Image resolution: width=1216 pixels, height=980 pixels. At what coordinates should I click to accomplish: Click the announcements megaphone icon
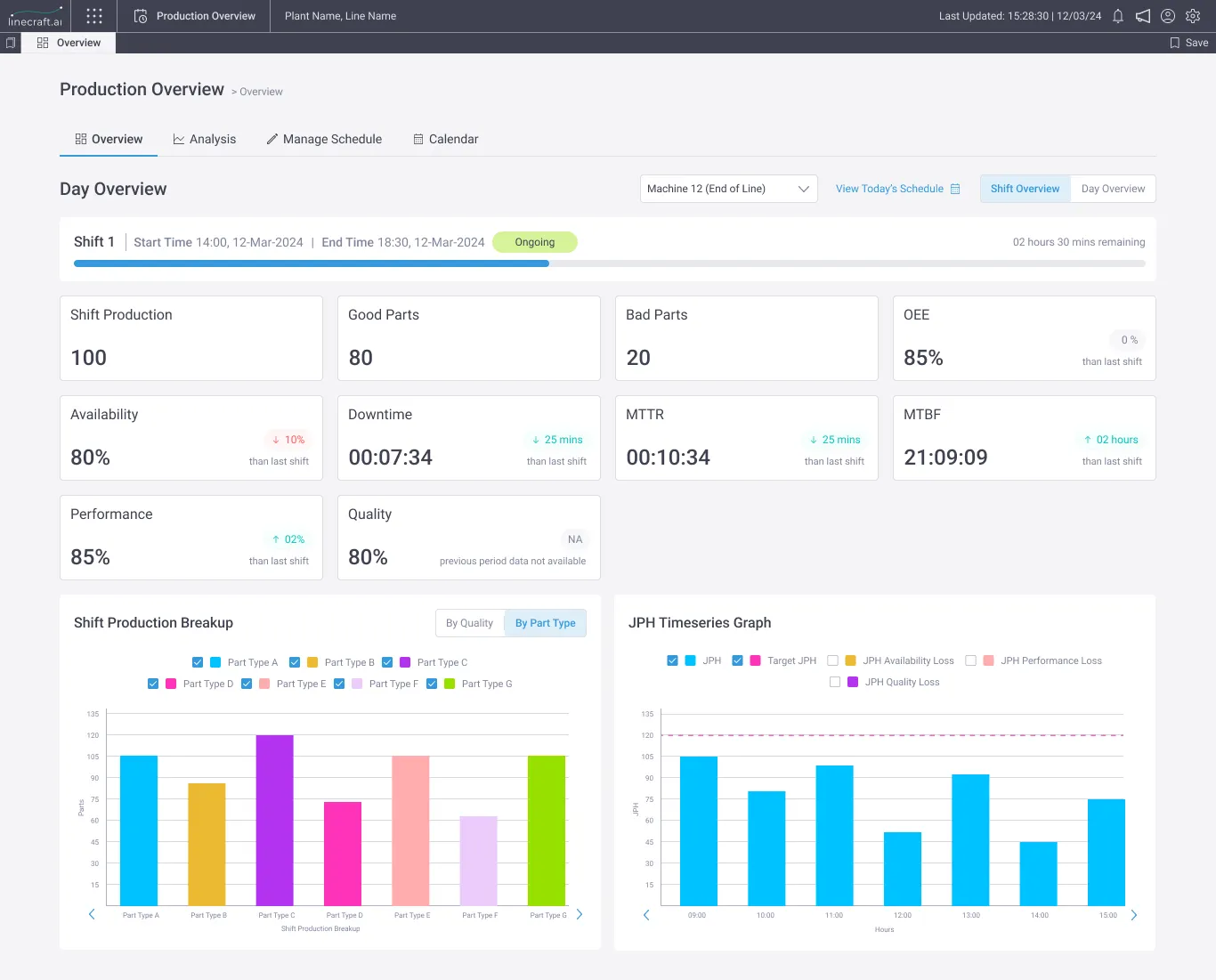(x=1143, y=16)
